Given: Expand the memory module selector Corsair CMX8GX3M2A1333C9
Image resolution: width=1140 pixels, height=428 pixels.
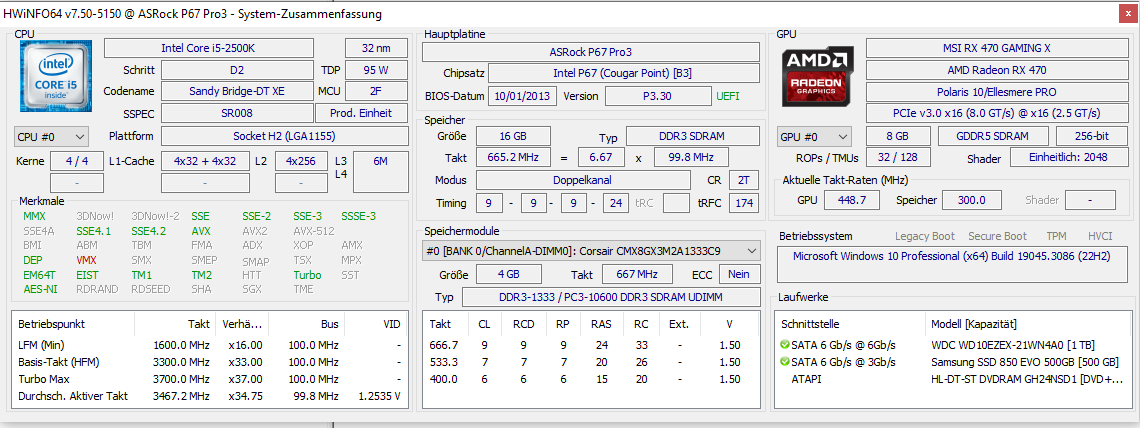Looking at the screenshot, I should point(590,251).
